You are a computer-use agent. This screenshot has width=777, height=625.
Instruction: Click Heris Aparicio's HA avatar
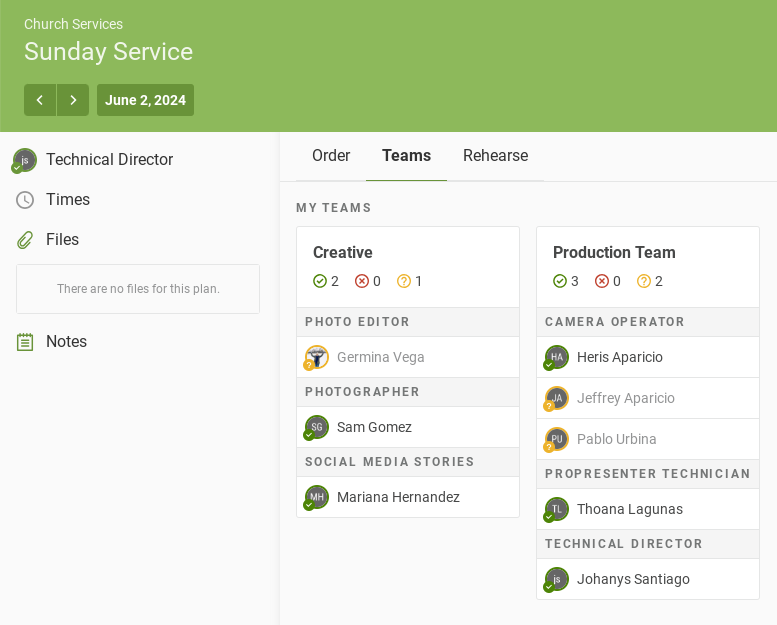tap(557, 357)
